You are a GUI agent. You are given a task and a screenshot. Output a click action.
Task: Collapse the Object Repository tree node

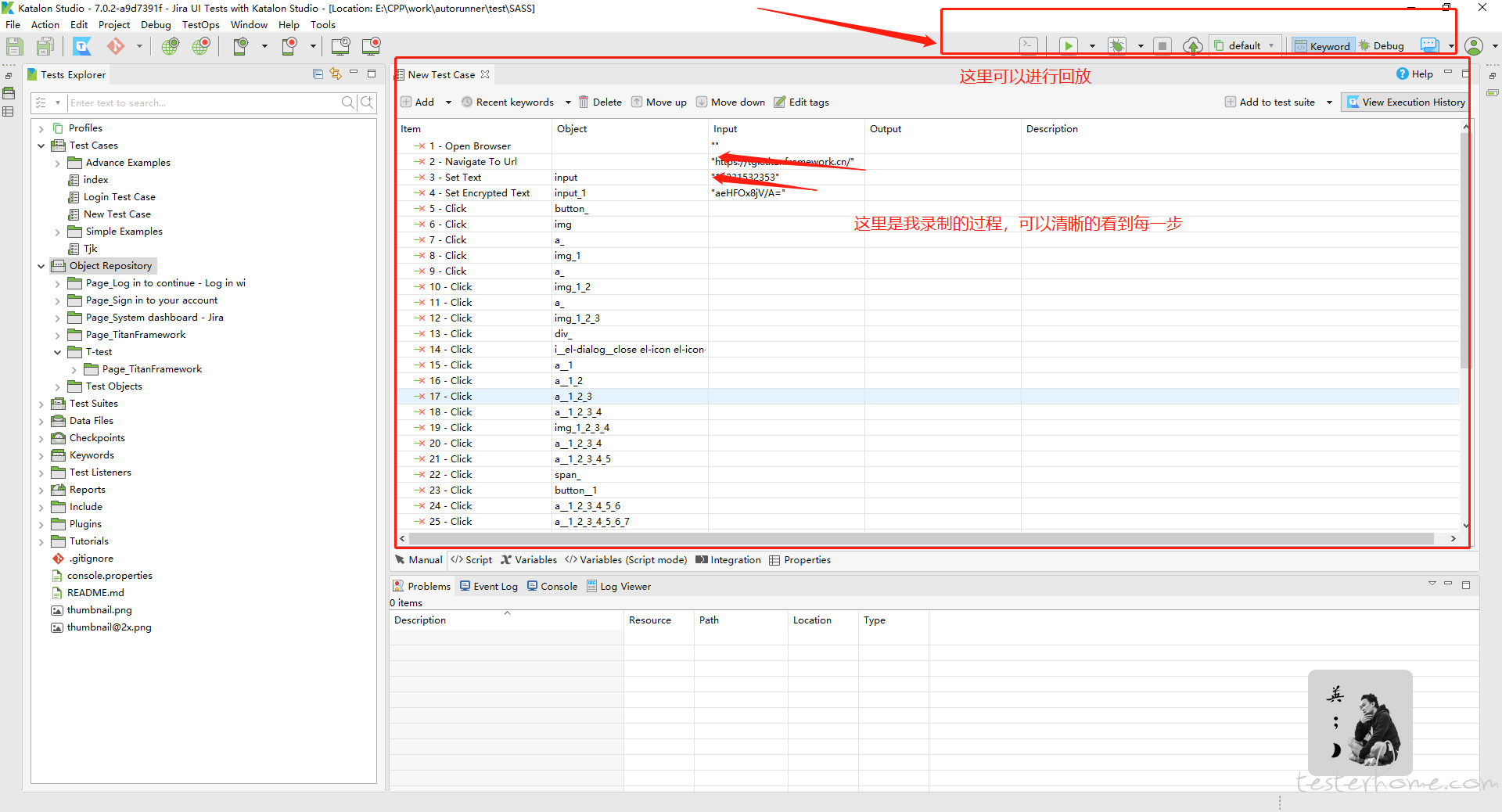41,266
